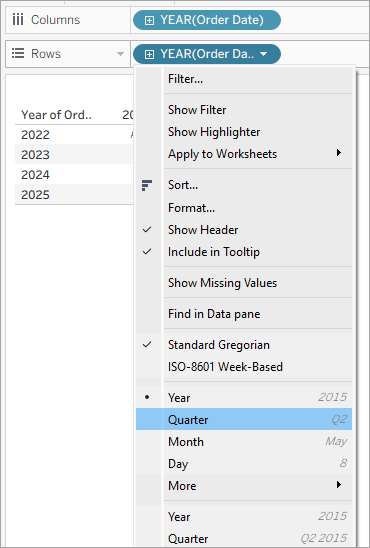Click the Columns shelf icon
The image size is (370, 548).
coord(18,20)
